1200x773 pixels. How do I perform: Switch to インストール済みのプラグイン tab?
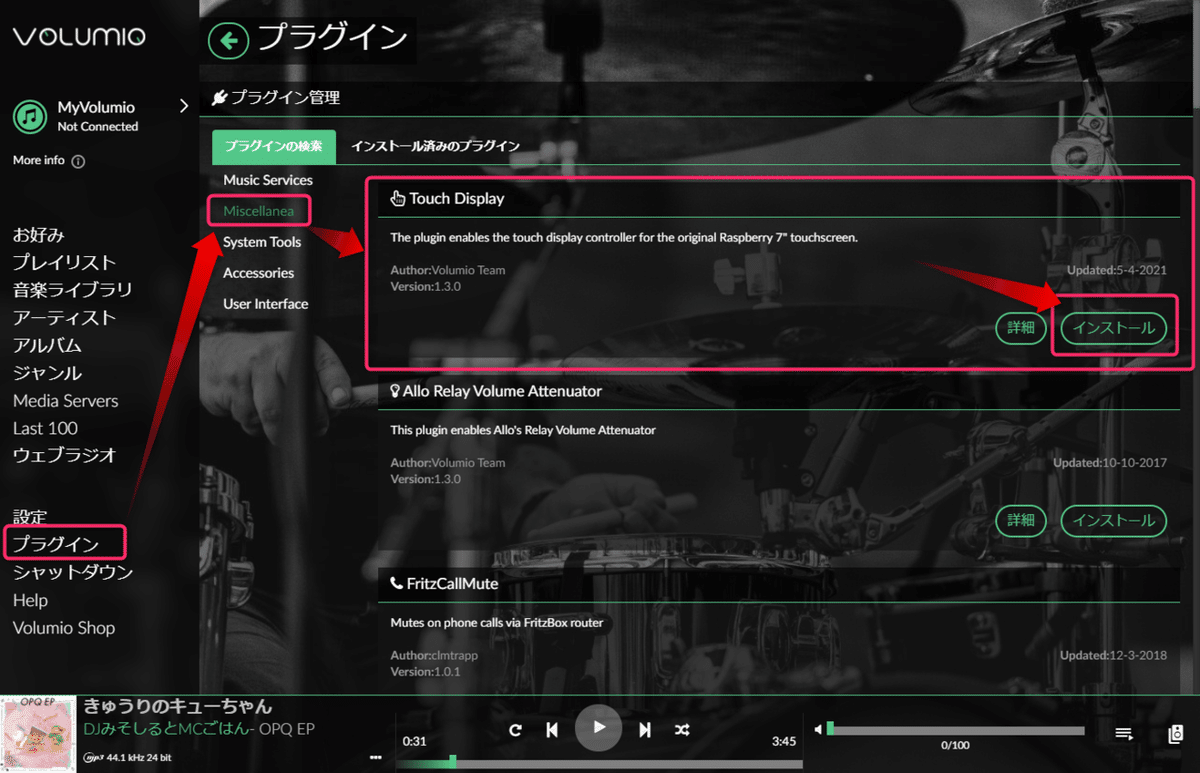(435, 146)
